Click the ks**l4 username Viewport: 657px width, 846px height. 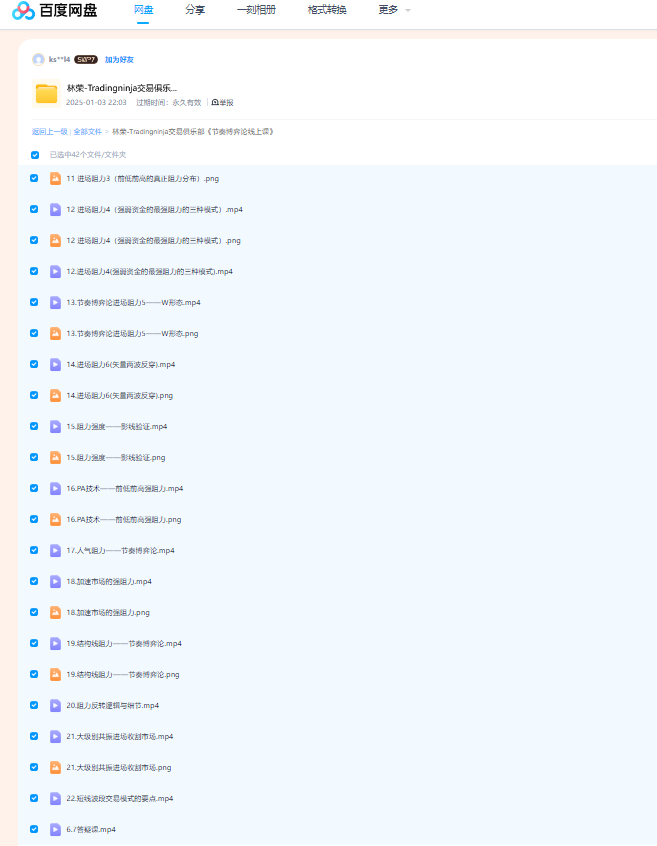pos(59,59)
